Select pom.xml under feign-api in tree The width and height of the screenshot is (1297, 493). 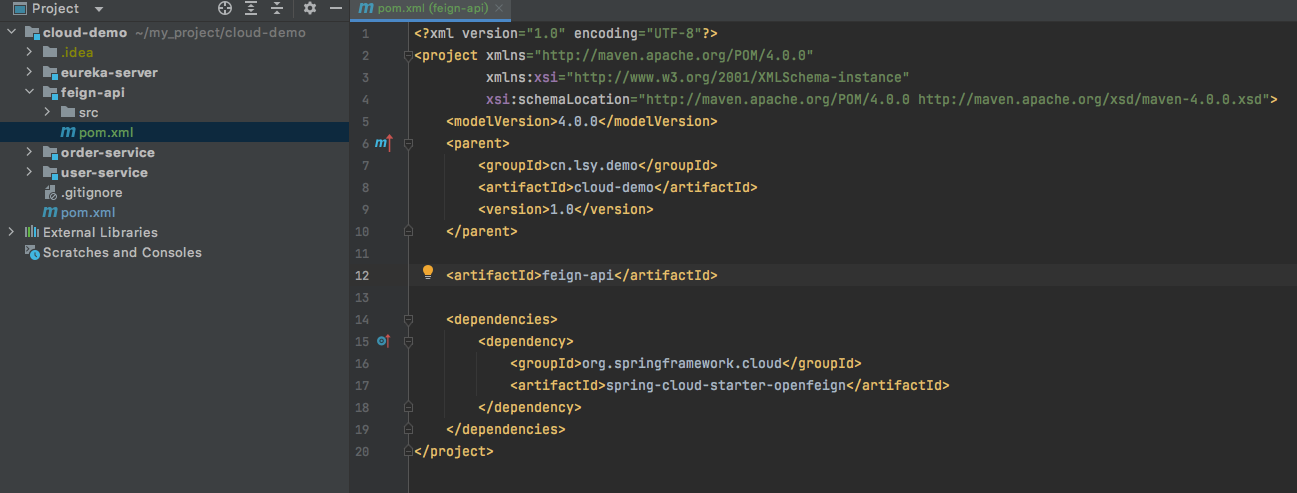pyautogui.click(x=96, y=132)
